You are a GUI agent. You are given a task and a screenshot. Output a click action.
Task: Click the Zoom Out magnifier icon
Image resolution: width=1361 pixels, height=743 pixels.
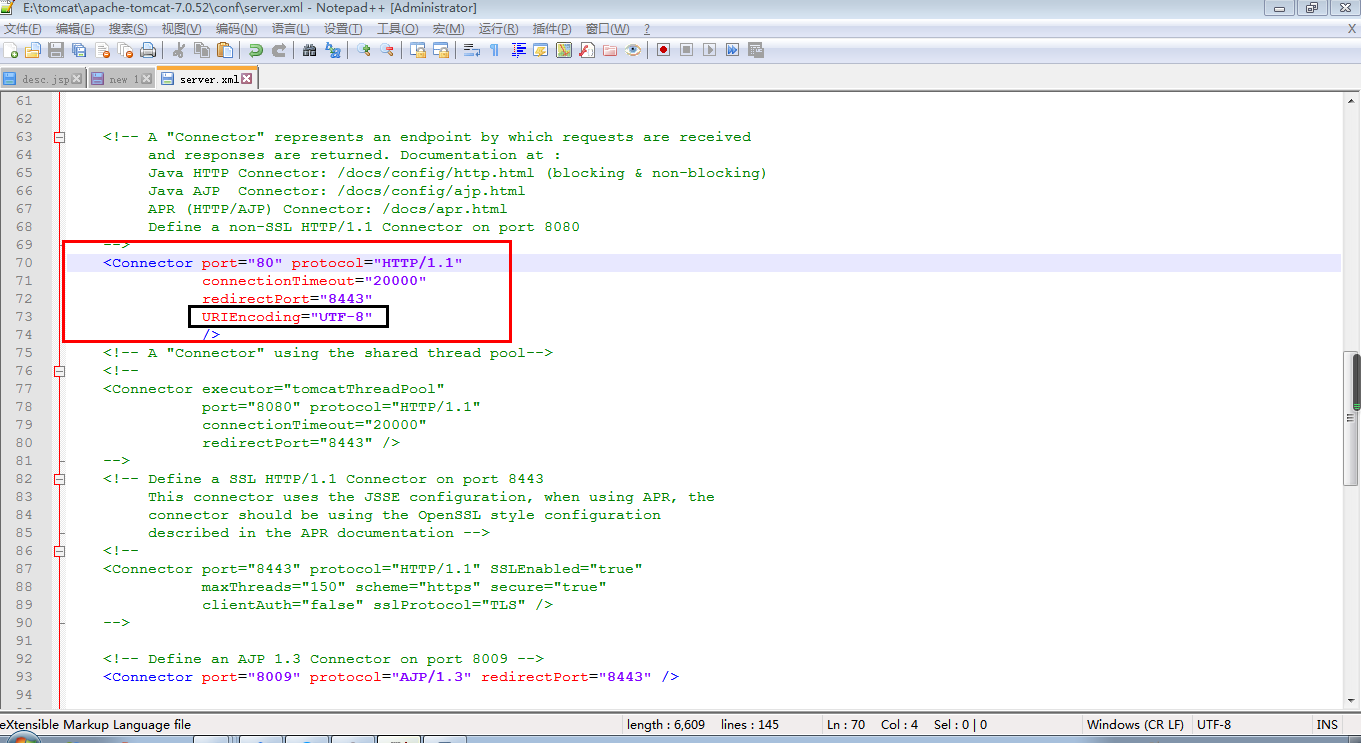387,50
